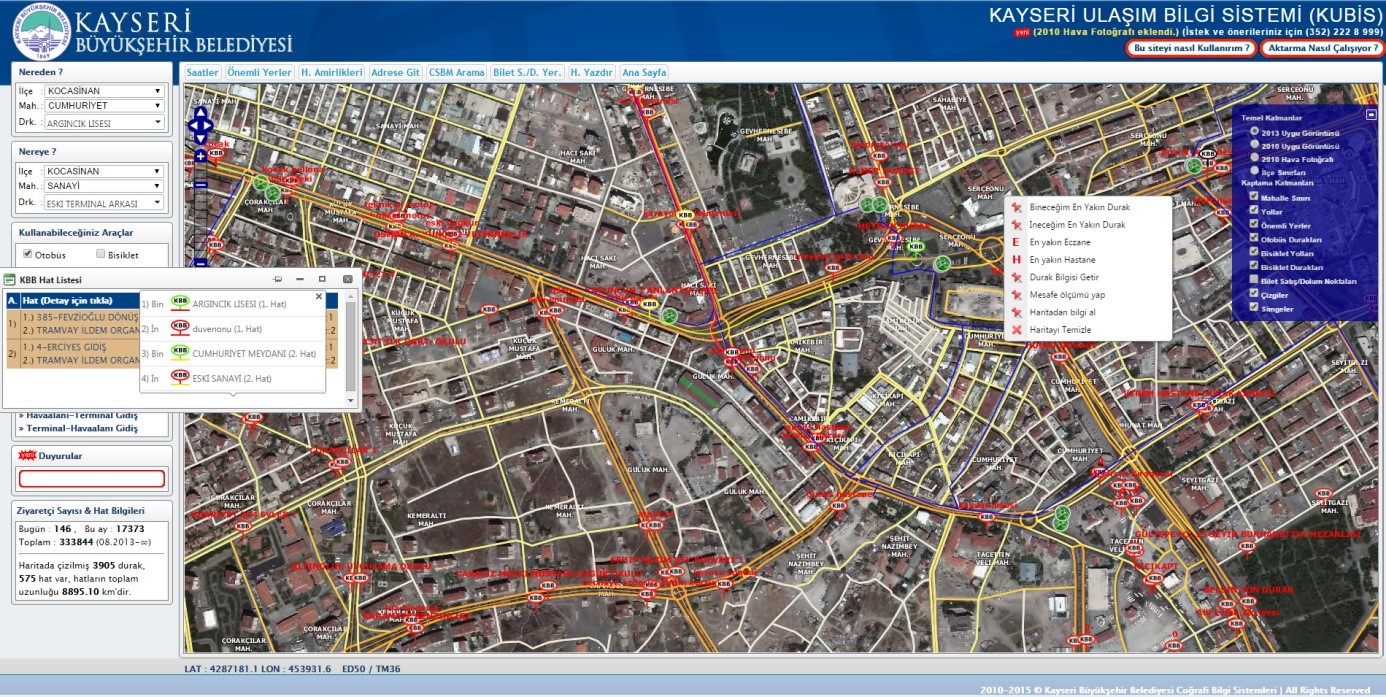Click the KBB stop icon next to duvenonu
1386x697 pixels.
pyautogui.click(x=180, y=329)
